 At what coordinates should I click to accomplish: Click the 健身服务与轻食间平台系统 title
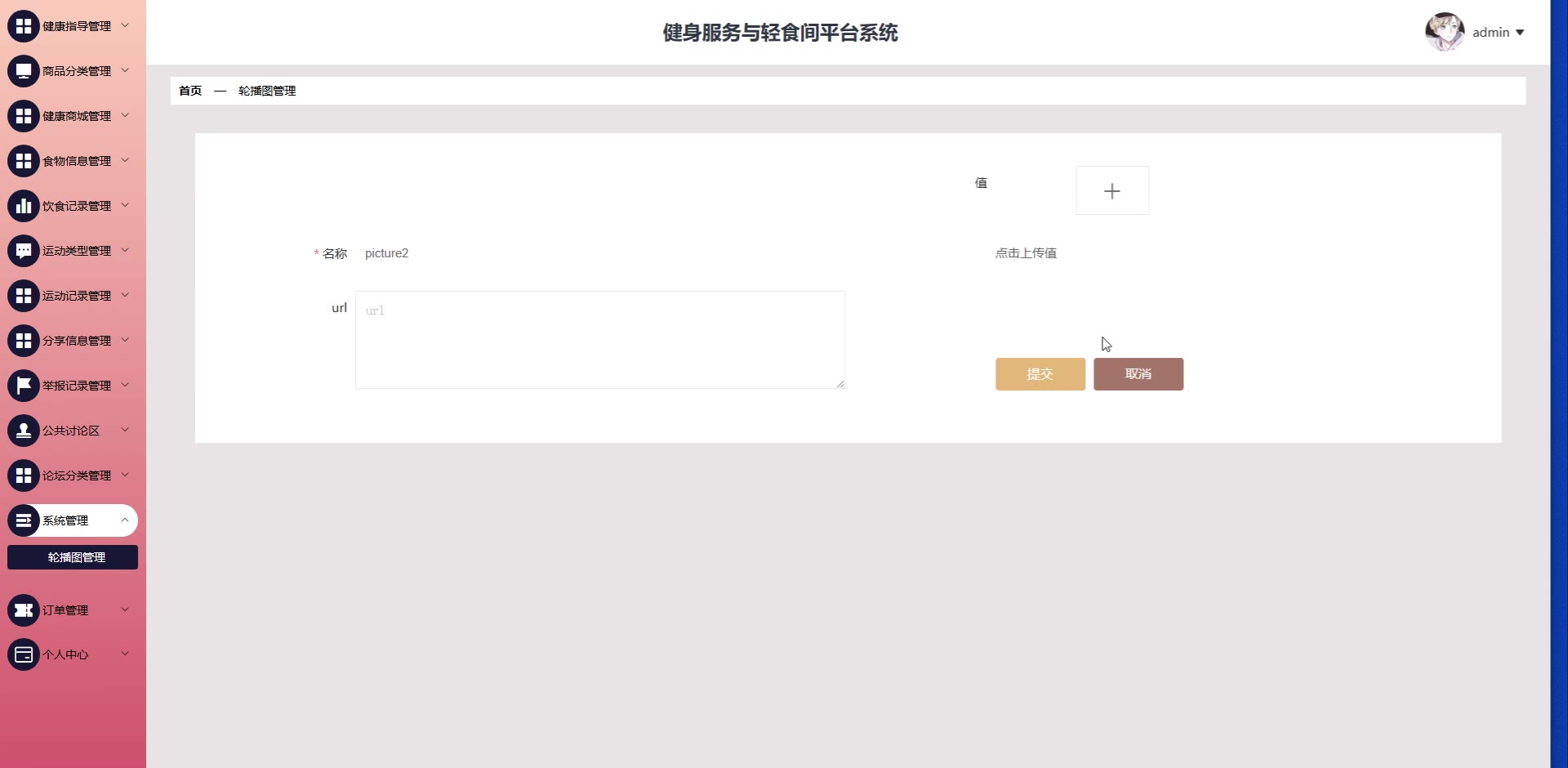pos(780,33)
